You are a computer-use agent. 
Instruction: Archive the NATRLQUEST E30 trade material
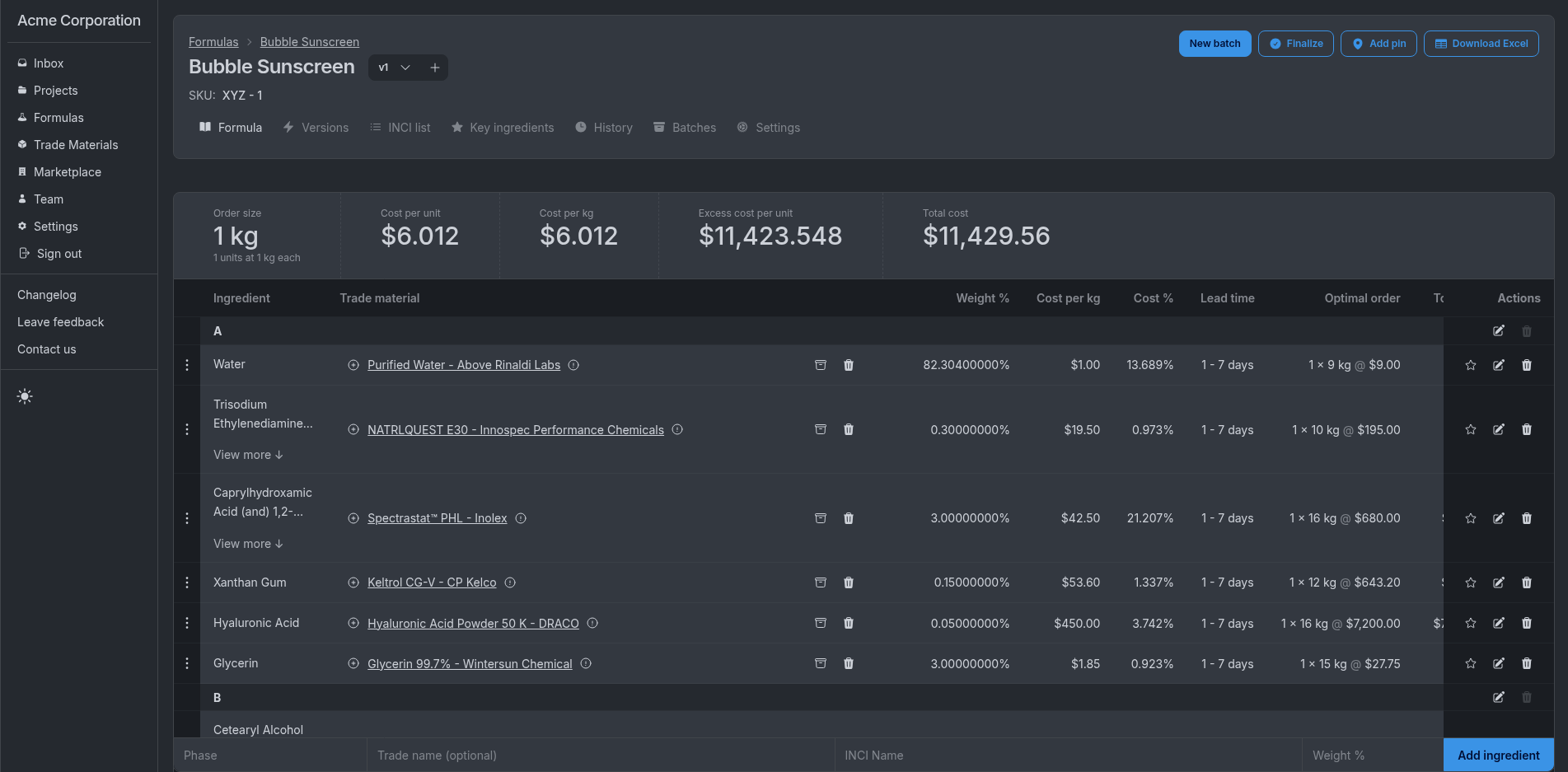click(x=821, y=429)
